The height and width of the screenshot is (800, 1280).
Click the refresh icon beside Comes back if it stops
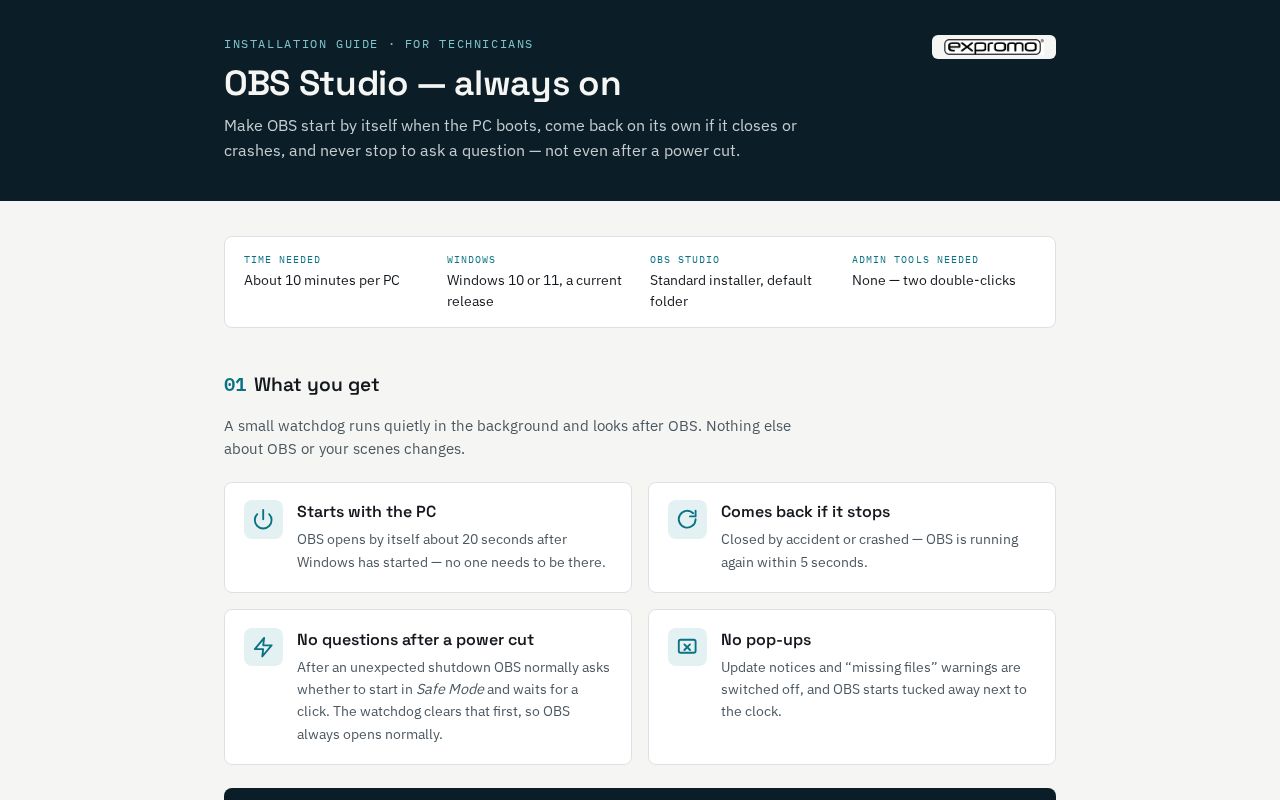(x=687, y=519)
